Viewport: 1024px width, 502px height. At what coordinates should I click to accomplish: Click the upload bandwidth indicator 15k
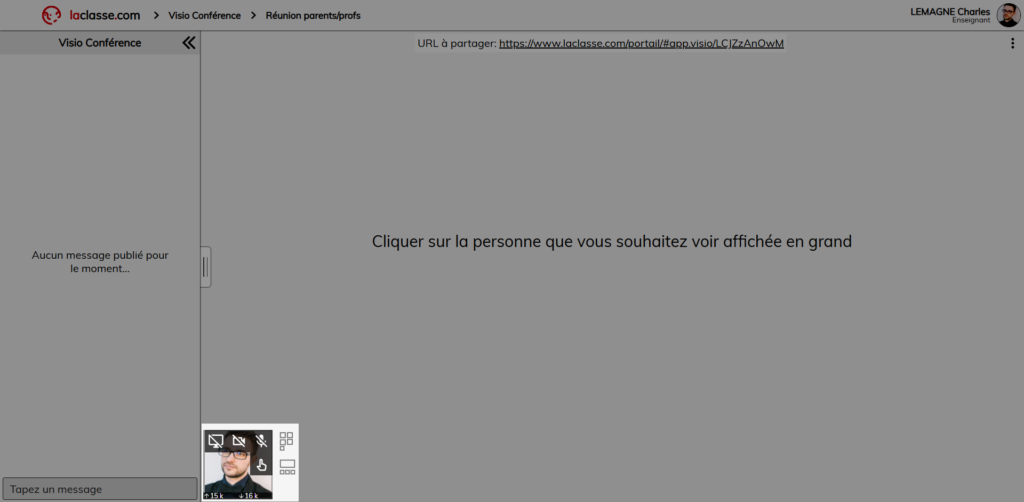213,495
